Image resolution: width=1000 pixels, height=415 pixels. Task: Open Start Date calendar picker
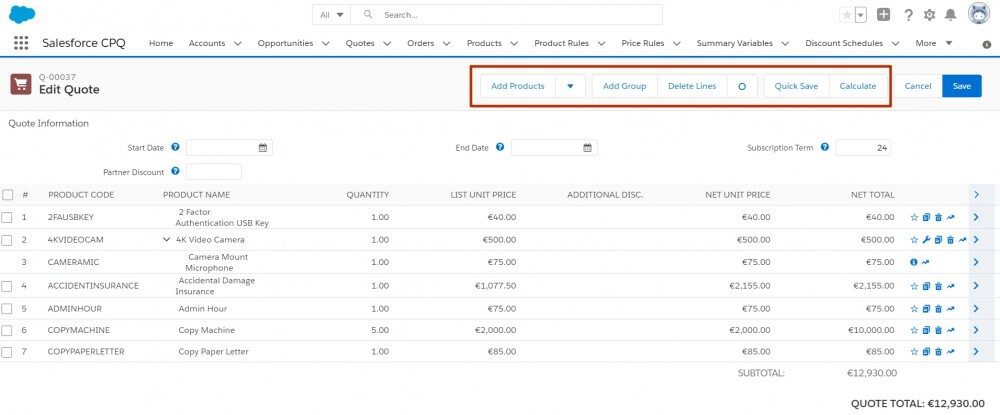click(x=263, y=148)
